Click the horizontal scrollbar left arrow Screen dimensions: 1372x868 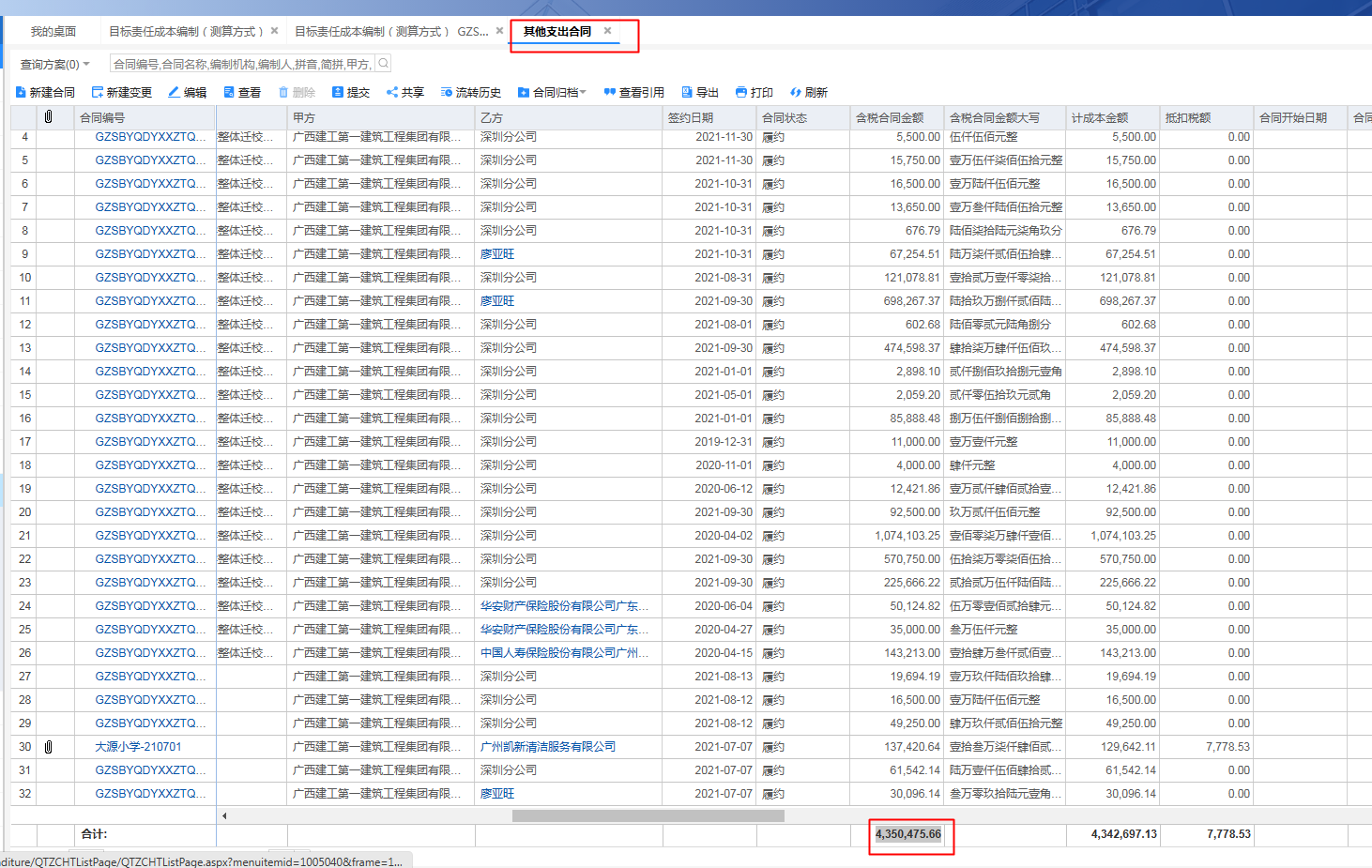[224, 815]
